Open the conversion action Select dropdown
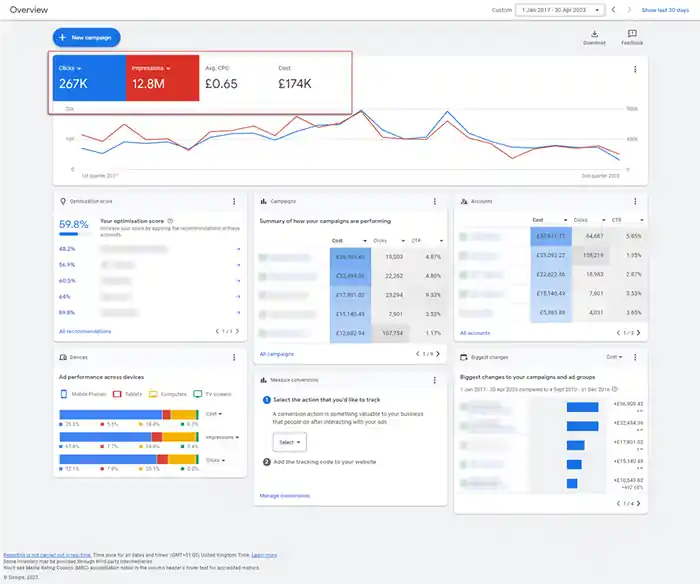This screenshot has width=700, height=584. tap(290, 442)
